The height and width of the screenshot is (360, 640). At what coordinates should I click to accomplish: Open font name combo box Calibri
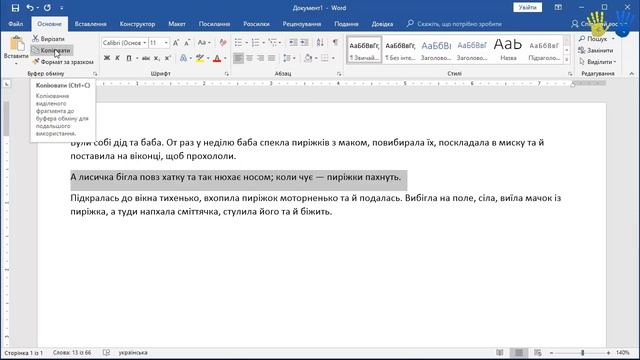(x=124, y=43)
